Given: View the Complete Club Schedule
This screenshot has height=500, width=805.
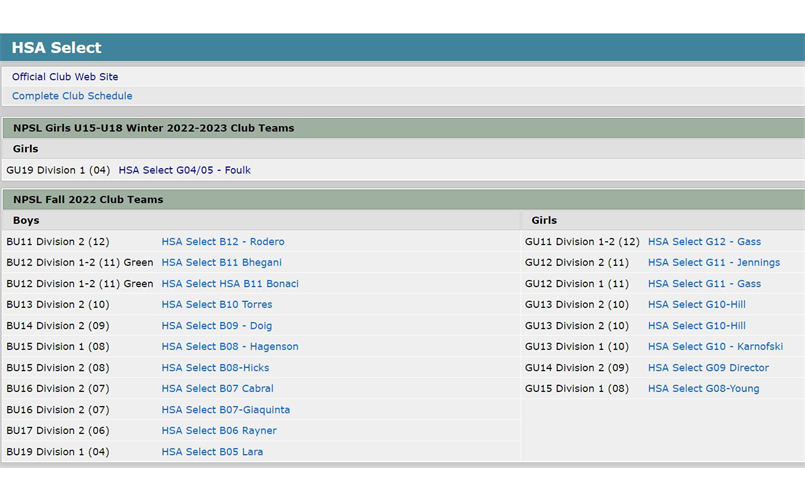Looking at the screenshot, I should click(72, 96).
